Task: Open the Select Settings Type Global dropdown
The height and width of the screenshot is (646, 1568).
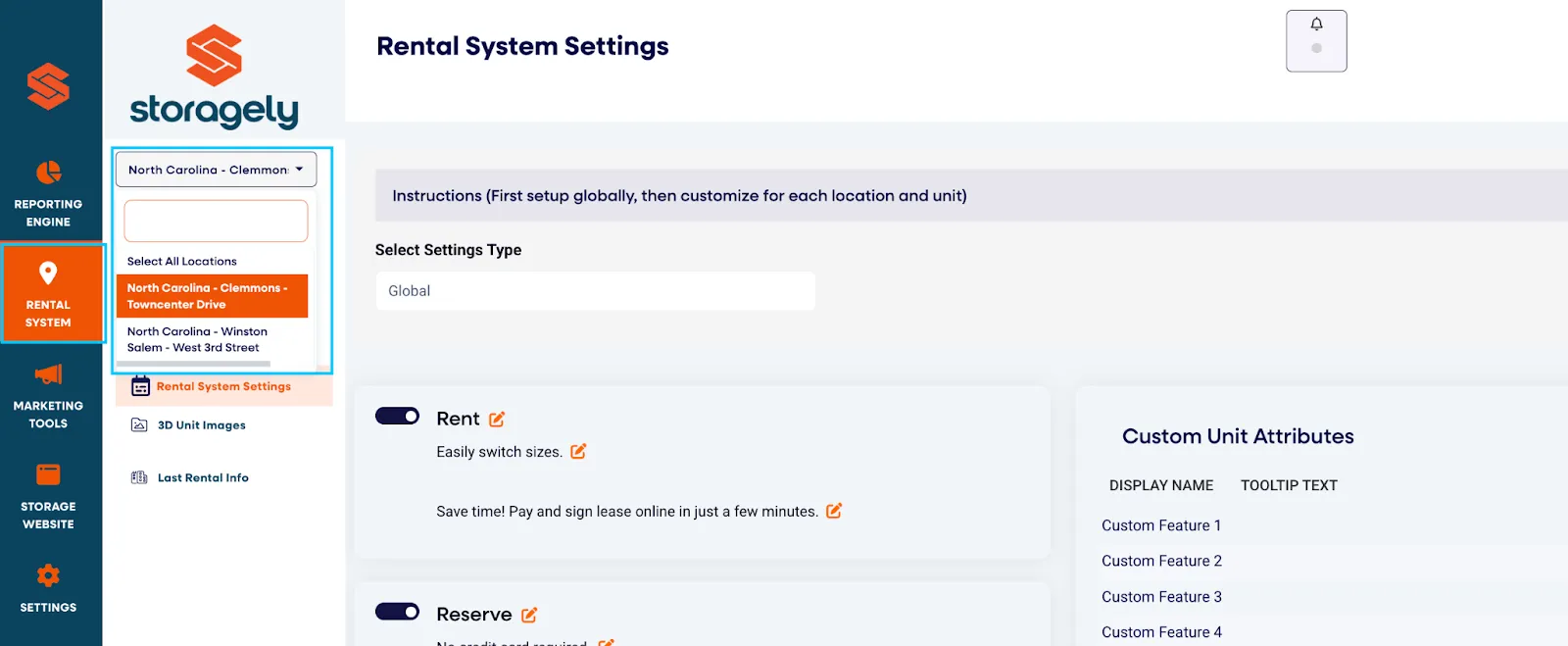Action: 595,291
